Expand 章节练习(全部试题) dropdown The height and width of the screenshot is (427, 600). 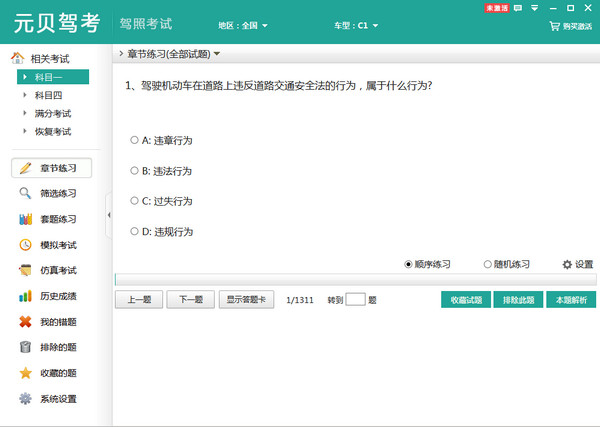(217, 54)
